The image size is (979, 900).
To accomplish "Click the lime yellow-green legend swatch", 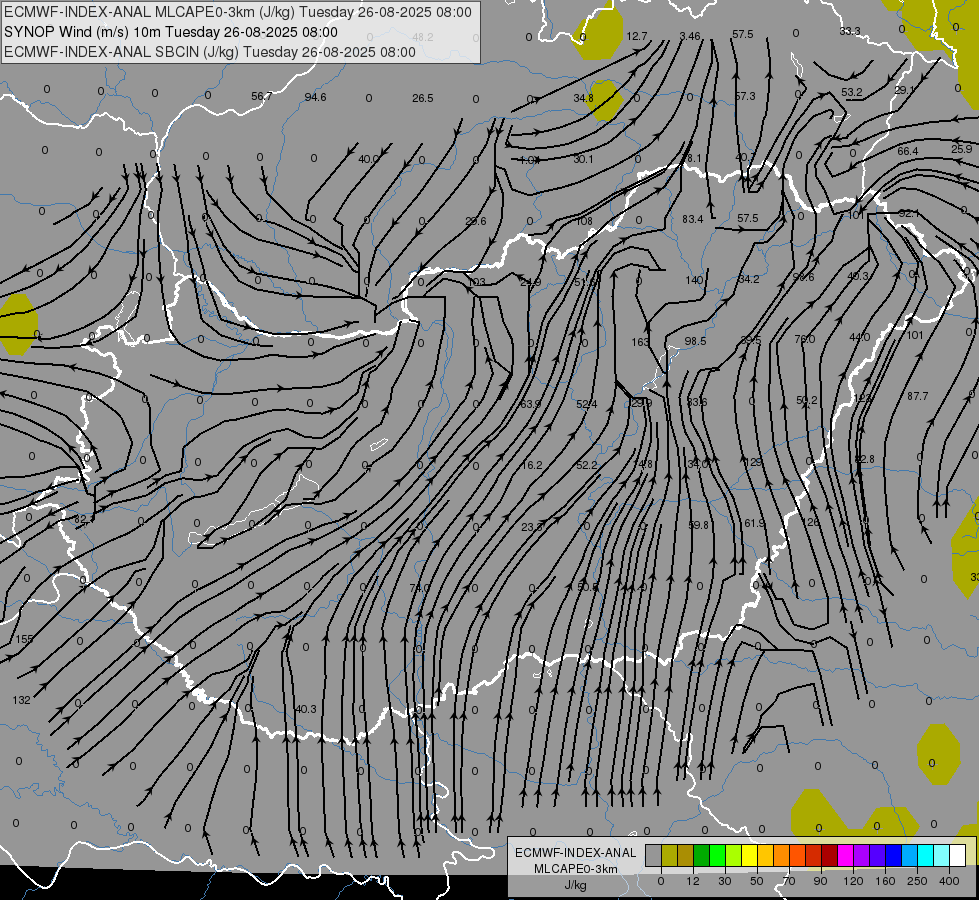I will point(734,855).
